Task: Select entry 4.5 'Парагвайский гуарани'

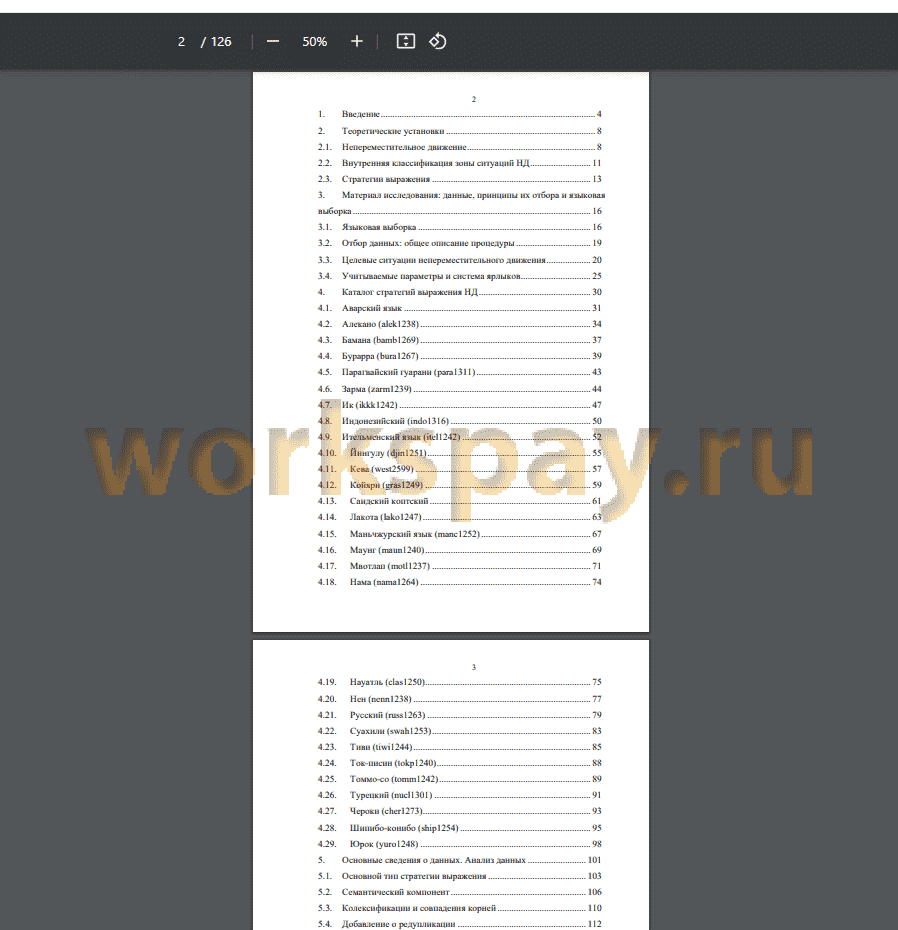Action: pos(460,372)
